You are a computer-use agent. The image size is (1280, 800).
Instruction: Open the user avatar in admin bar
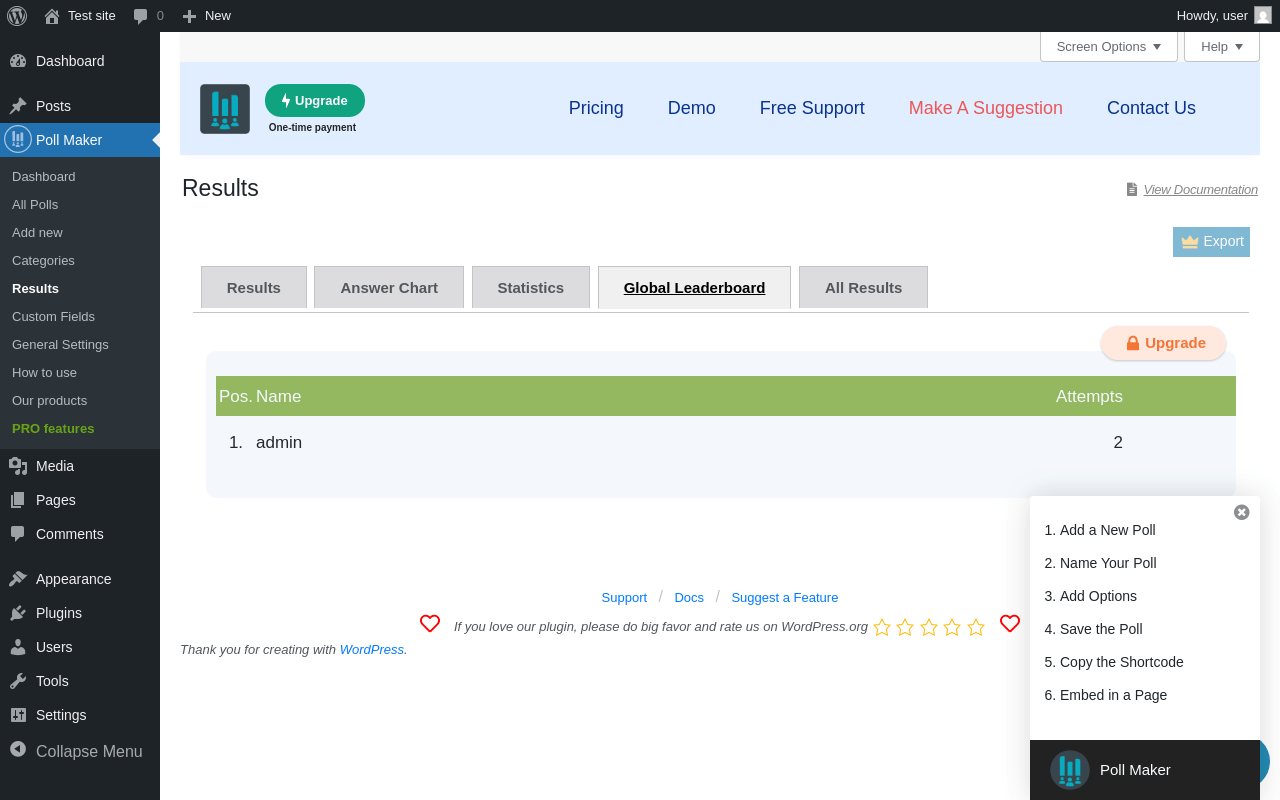[1263, 16]
